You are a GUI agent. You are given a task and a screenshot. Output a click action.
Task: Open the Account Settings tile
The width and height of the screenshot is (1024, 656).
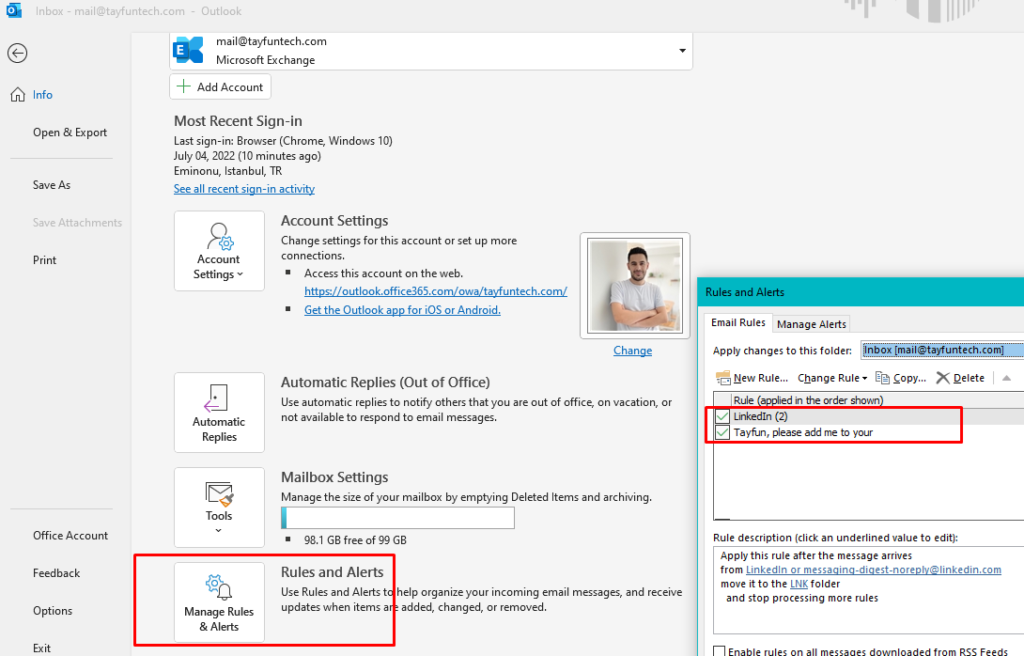click(x=219, y=251)
